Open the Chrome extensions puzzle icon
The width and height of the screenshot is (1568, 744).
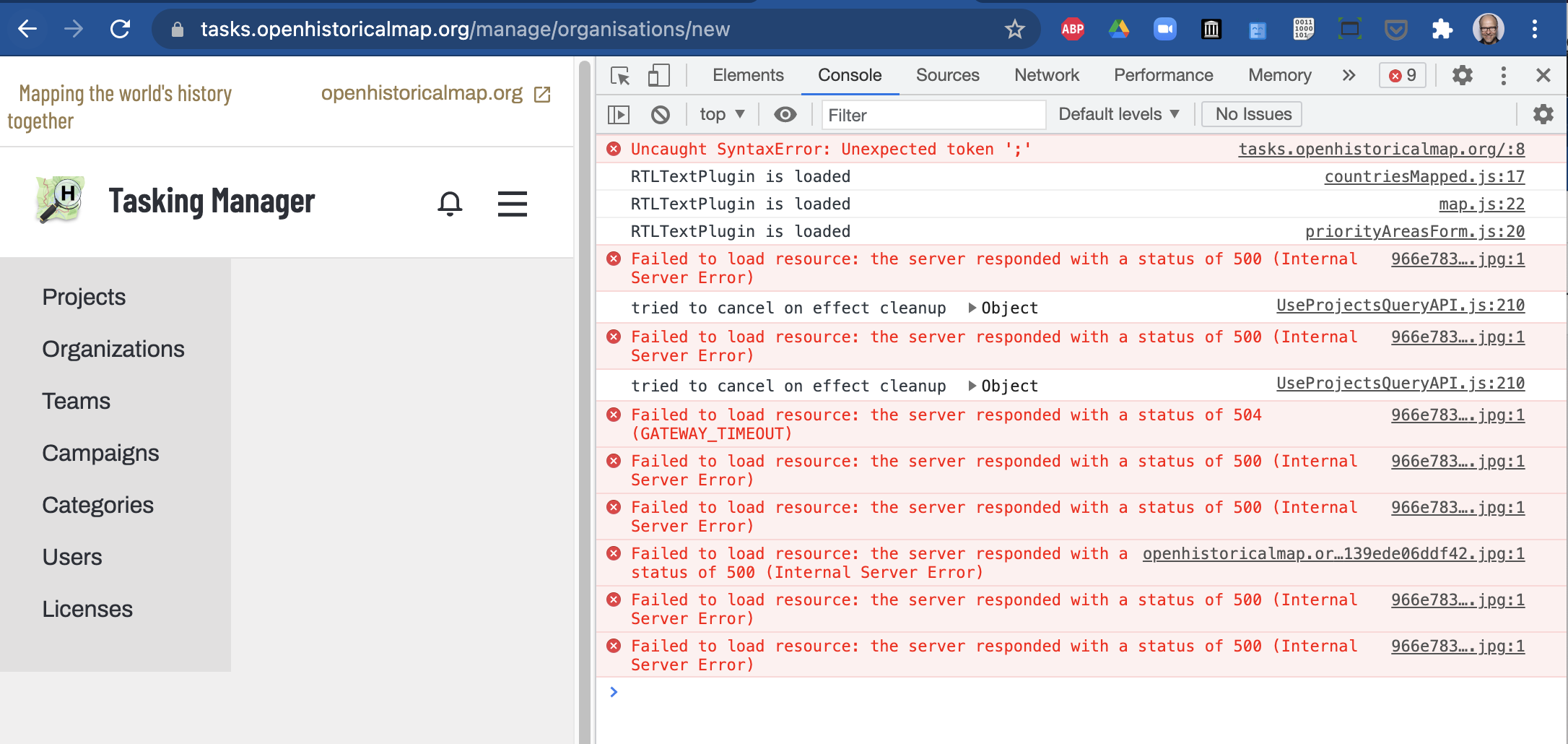[1442, 29]
